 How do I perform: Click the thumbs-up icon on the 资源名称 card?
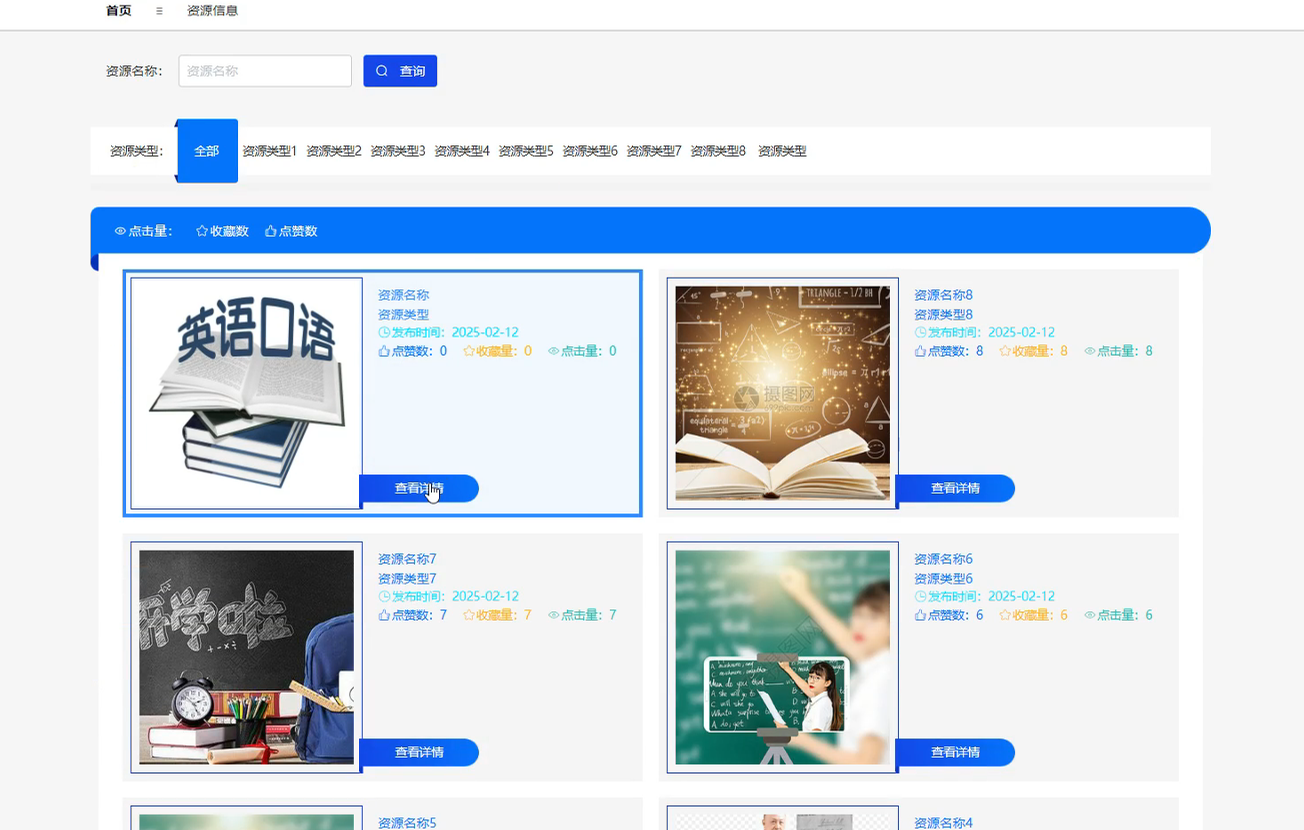point(384,351)
